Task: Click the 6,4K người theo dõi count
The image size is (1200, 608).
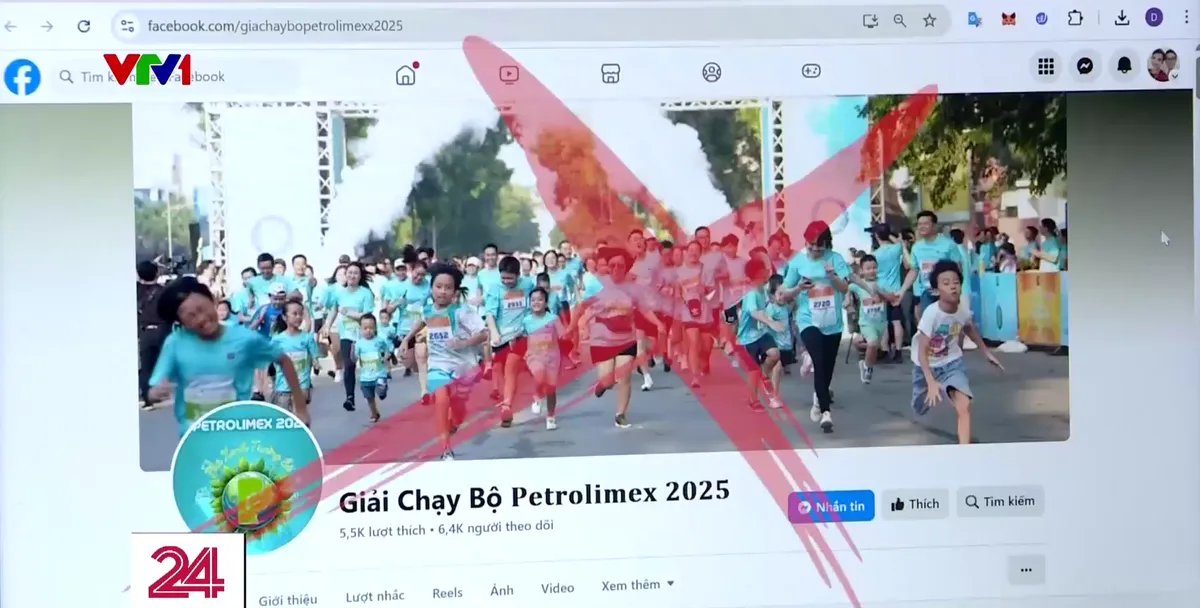Action: 495,527
